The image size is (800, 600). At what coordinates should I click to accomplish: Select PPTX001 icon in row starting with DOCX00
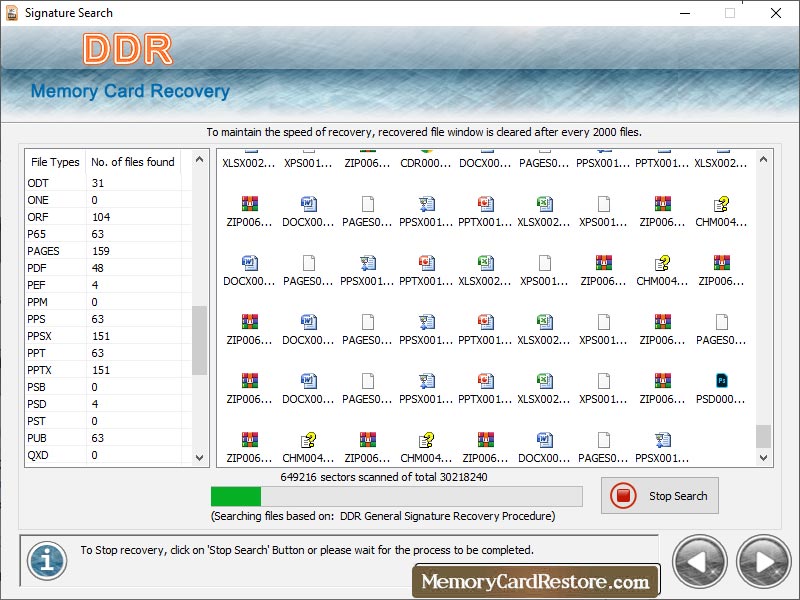(x=427, y=263)
